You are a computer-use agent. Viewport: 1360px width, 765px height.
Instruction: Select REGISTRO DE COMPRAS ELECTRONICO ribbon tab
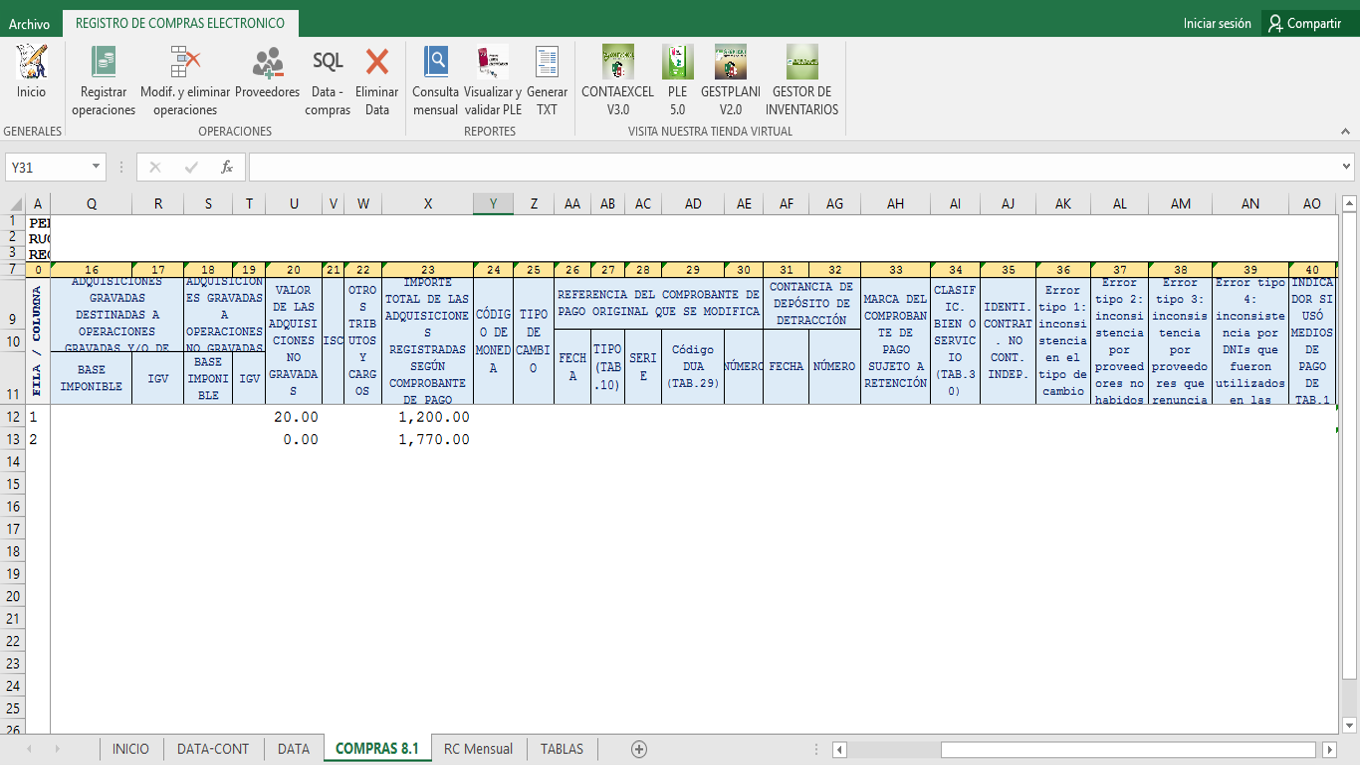pyautogui.click(x=180, y=23)
